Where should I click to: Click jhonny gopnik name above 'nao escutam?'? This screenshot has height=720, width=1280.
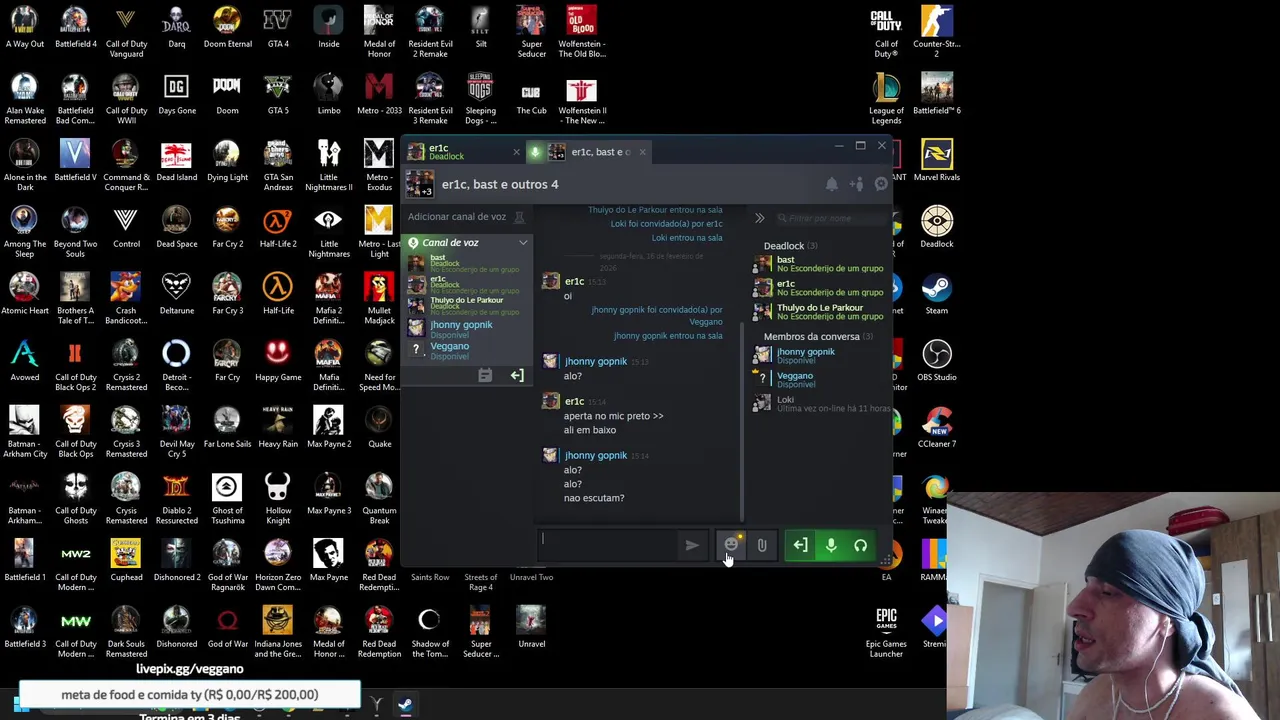596,456
